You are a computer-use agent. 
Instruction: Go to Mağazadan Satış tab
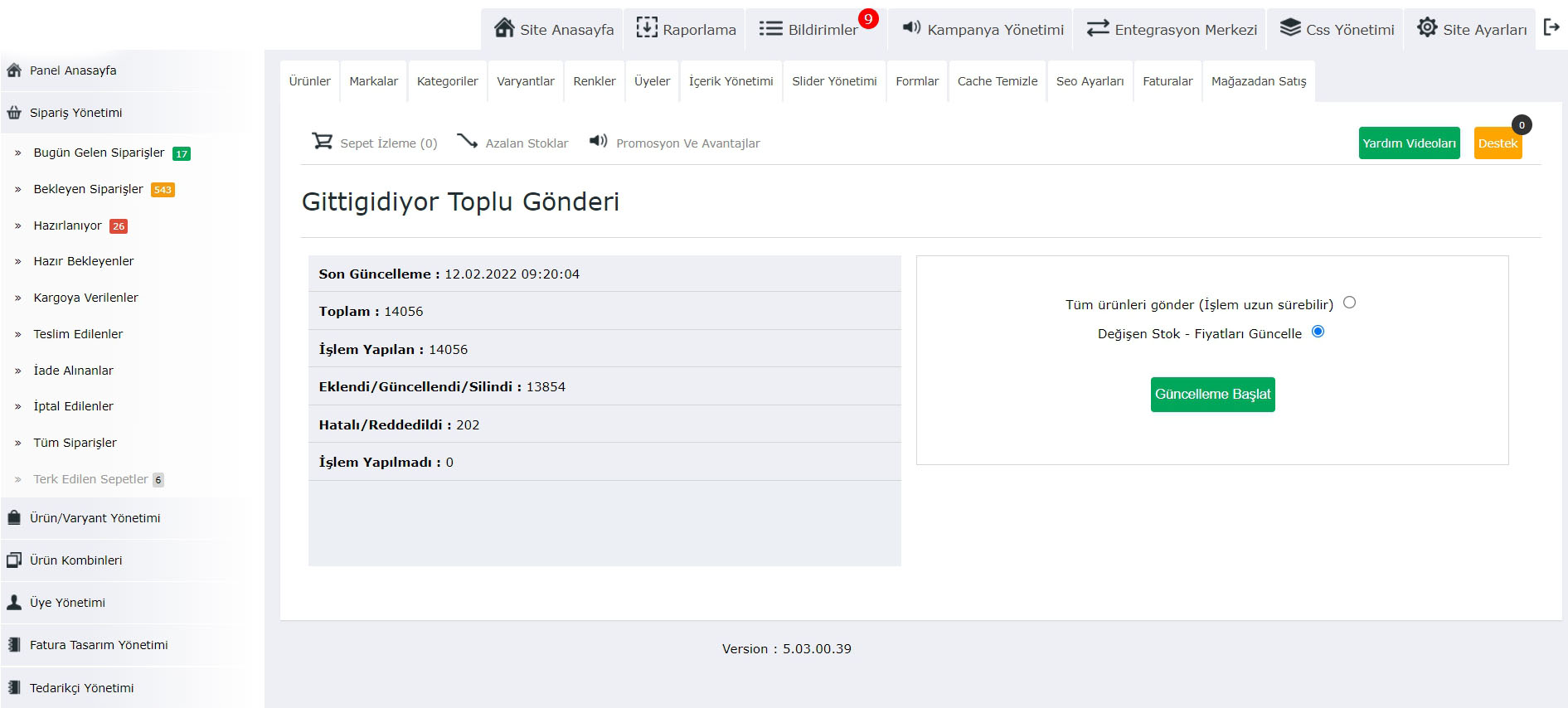1259,81
